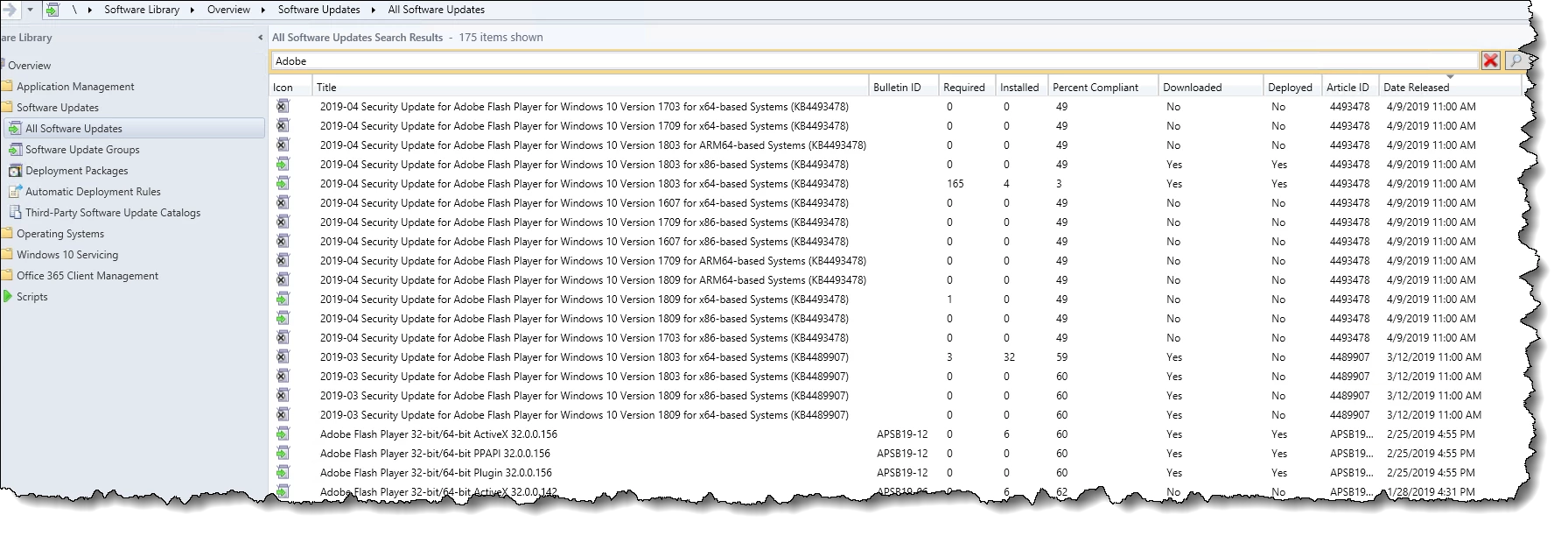Open All Software Updates breadcrumb
Viewport: 1568px width, 536px height.
(436, 10)
